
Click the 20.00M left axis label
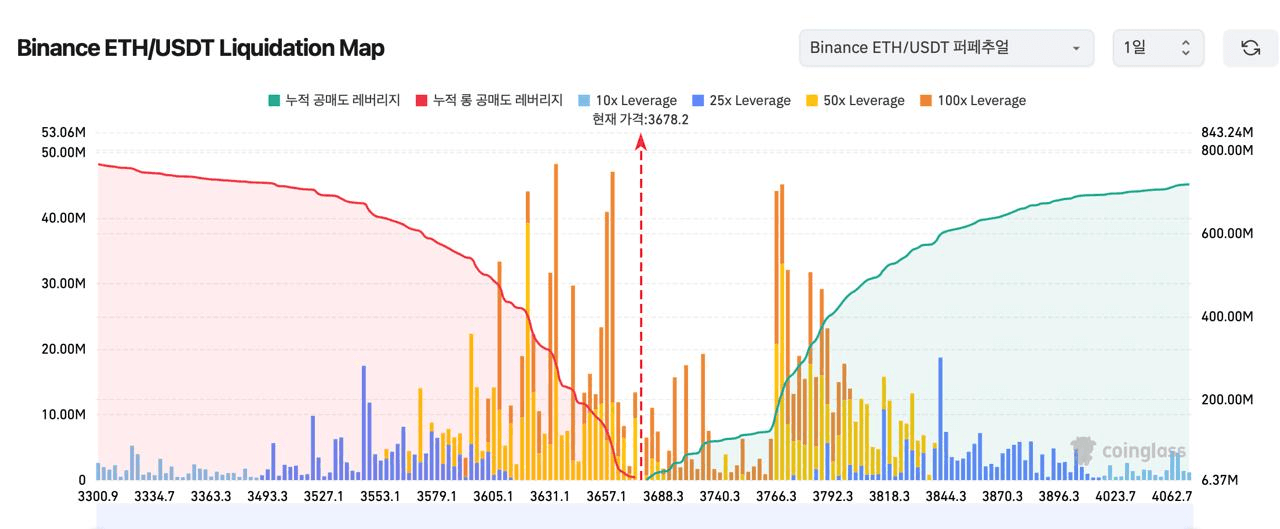64,349
